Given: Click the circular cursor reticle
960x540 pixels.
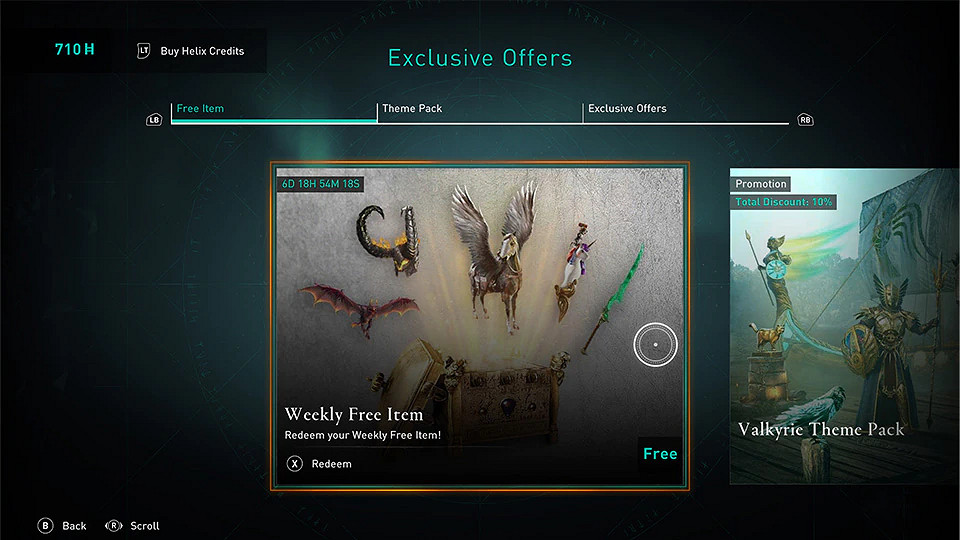Looking at the screenshot, I should tap(655, 345).
